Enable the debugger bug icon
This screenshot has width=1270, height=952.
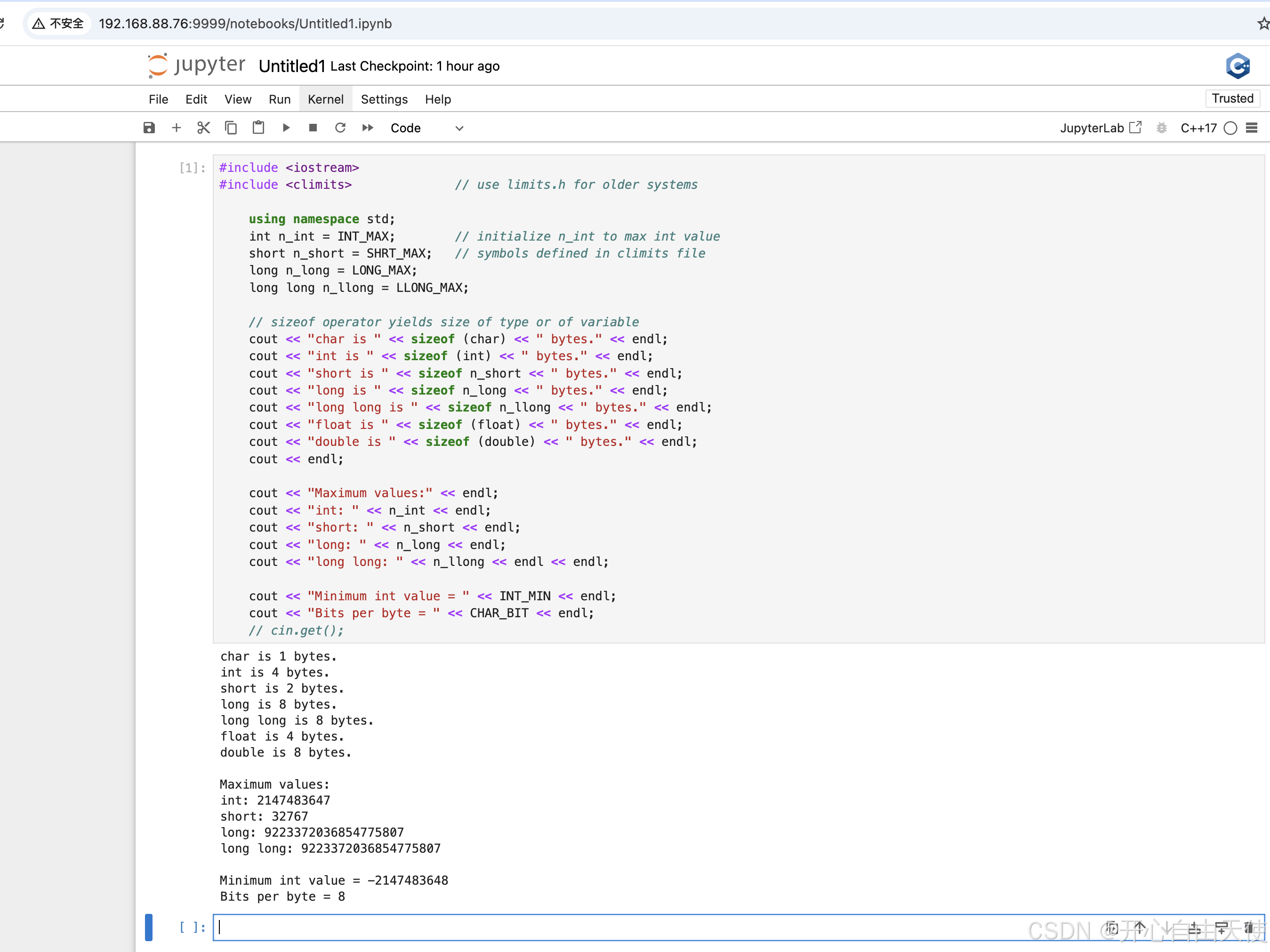[x=1161, y=128]
